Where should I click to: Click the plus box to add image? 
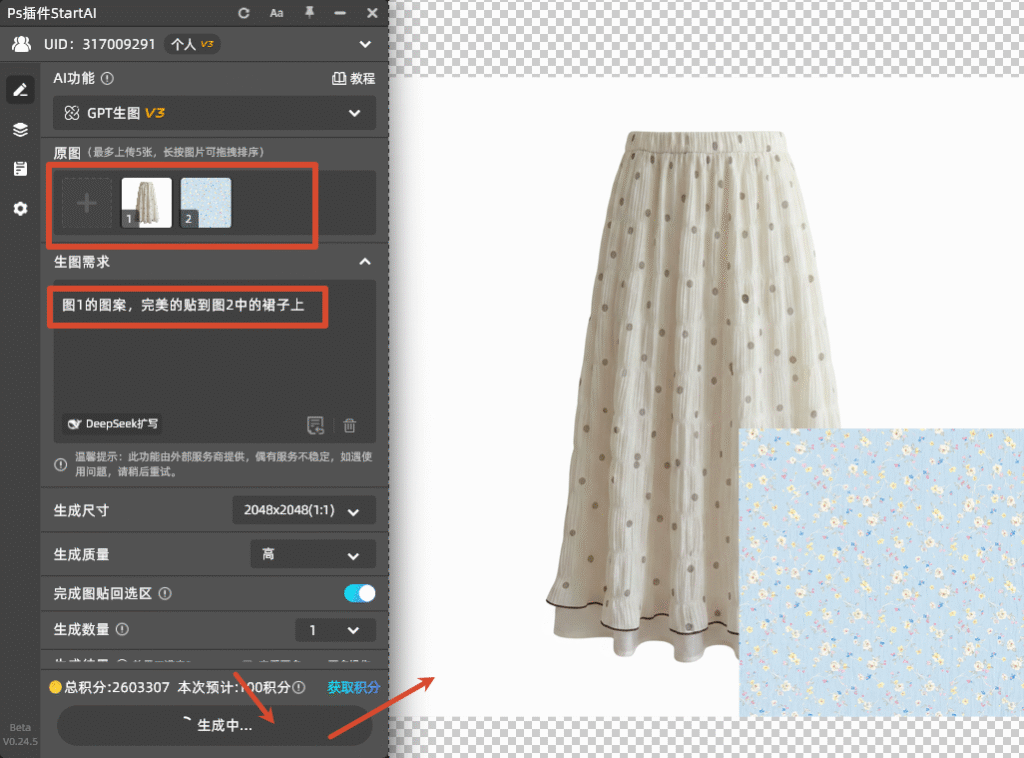[87, 203]
